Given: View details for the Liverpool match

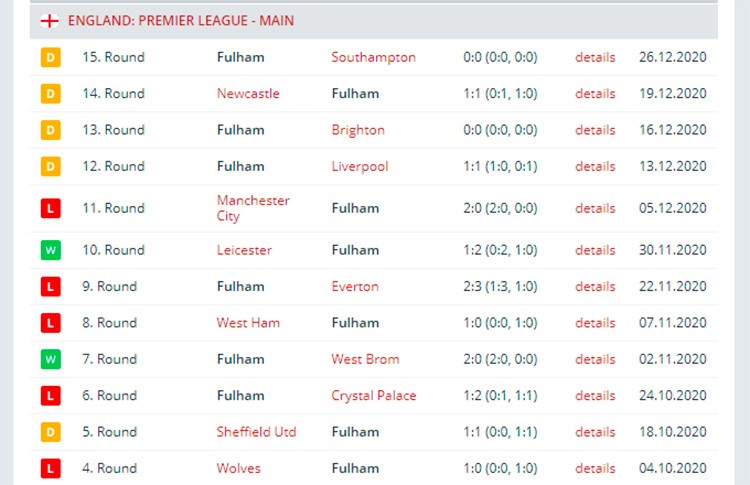Looking at the screenshot, I should 595,166.
